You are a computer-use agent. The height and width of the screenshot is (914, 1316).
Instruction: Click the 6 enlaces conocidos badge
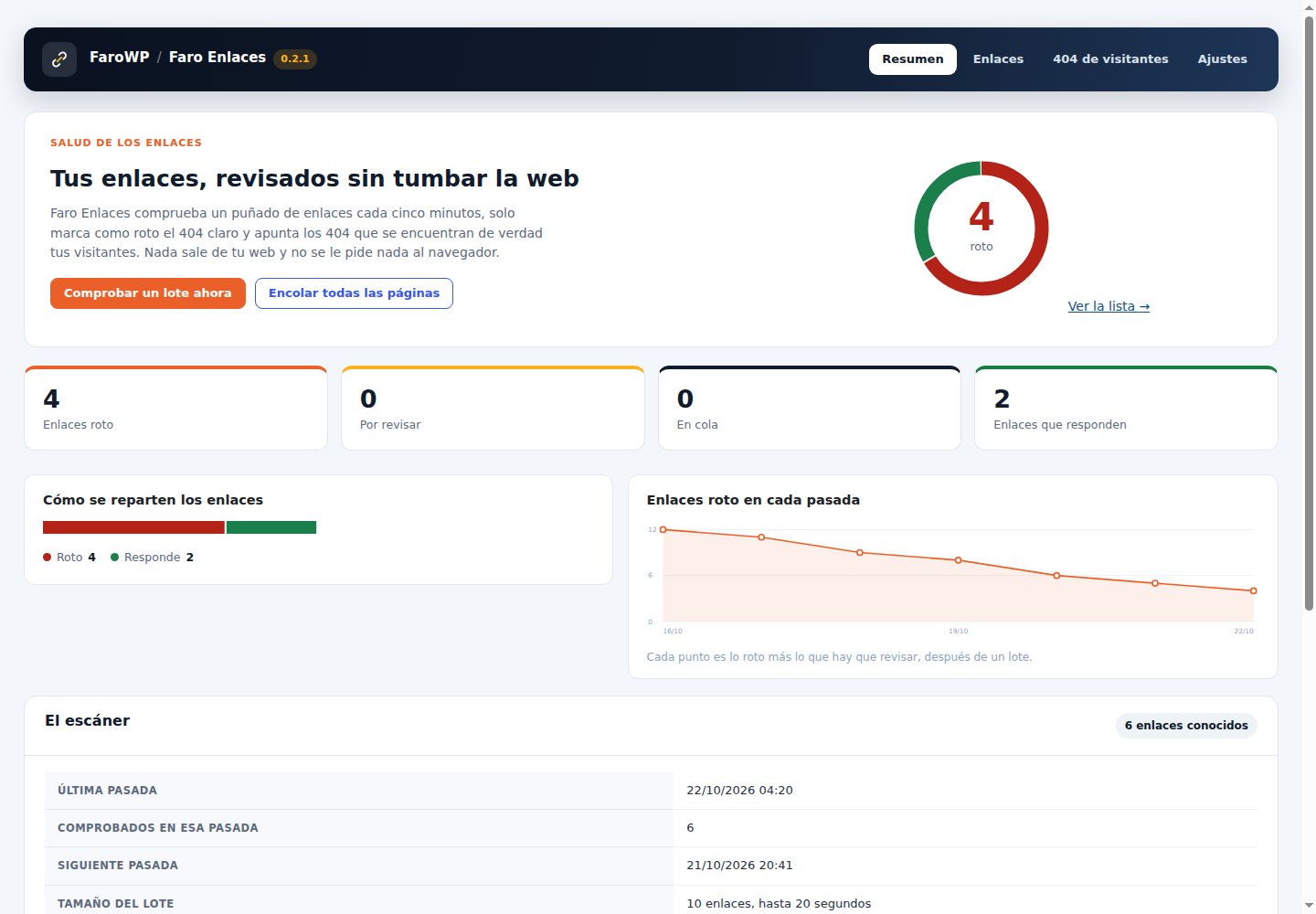coord(1186,726)
